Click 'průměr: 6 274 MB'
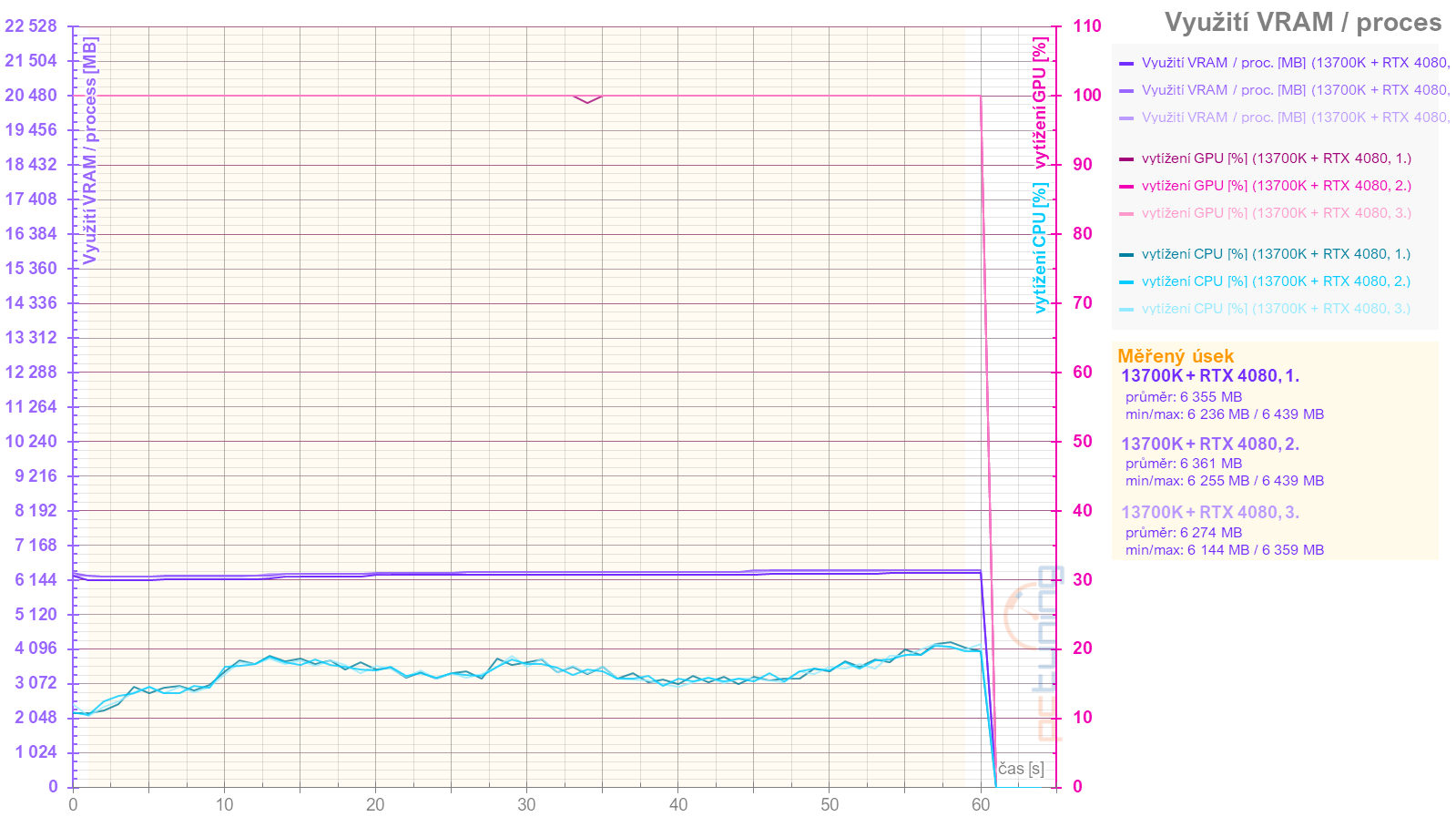 tap(1184, 533)
